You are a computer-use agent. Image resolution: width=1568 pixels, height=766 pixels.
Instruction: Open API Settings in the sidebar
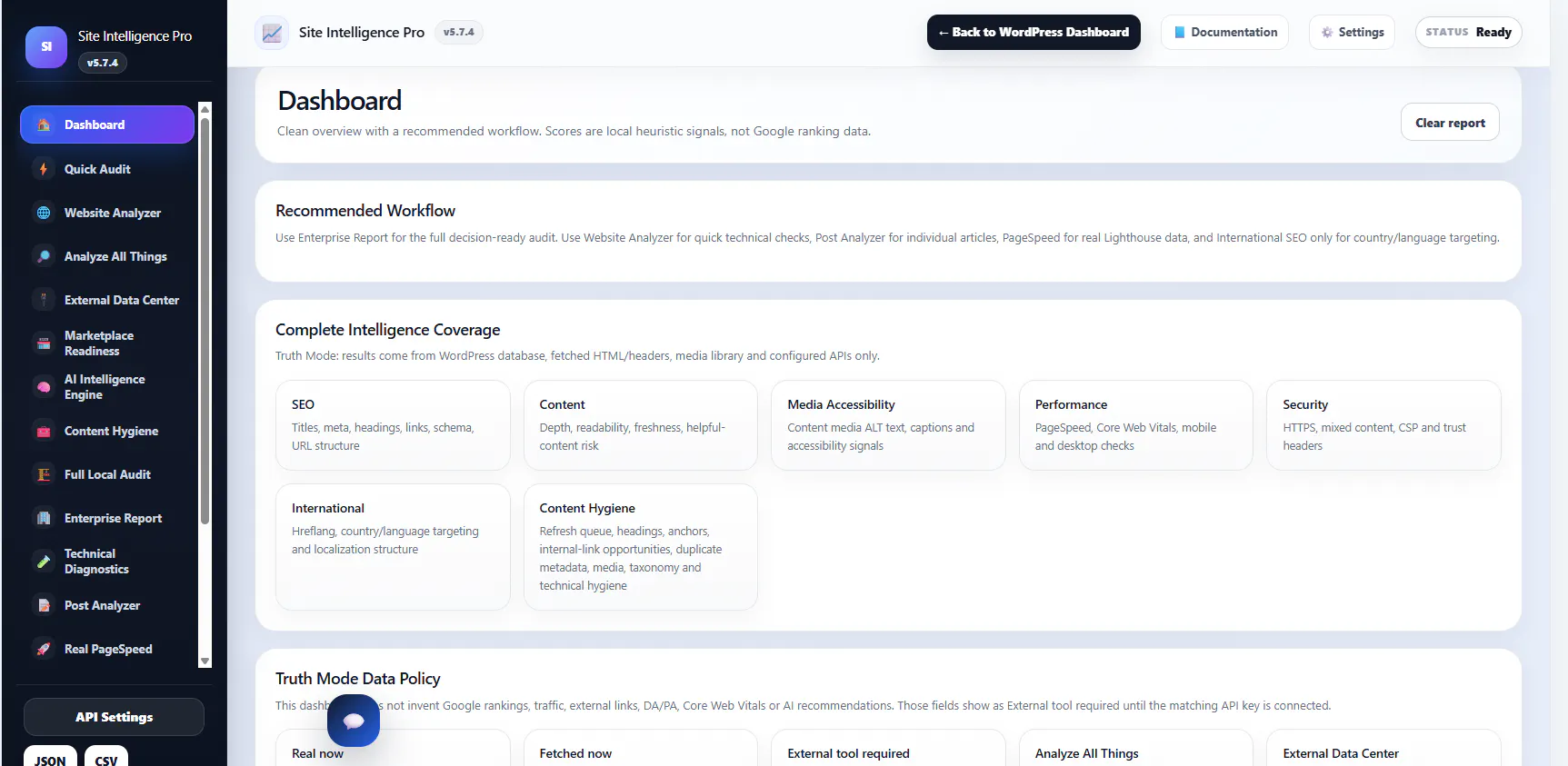coord(114,717)
